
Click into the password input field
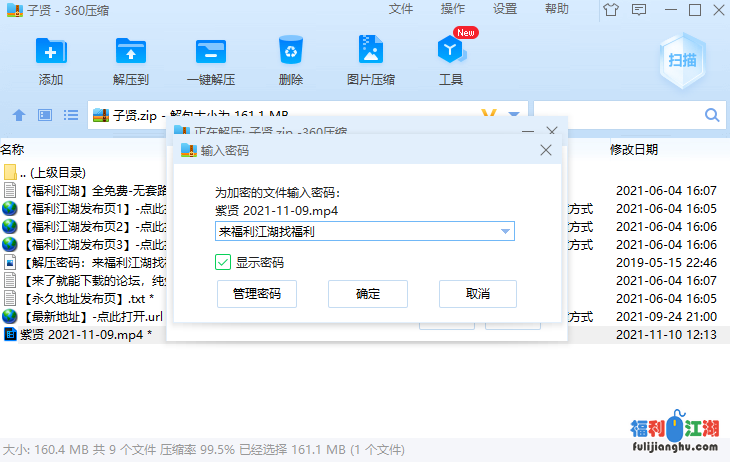355,232
